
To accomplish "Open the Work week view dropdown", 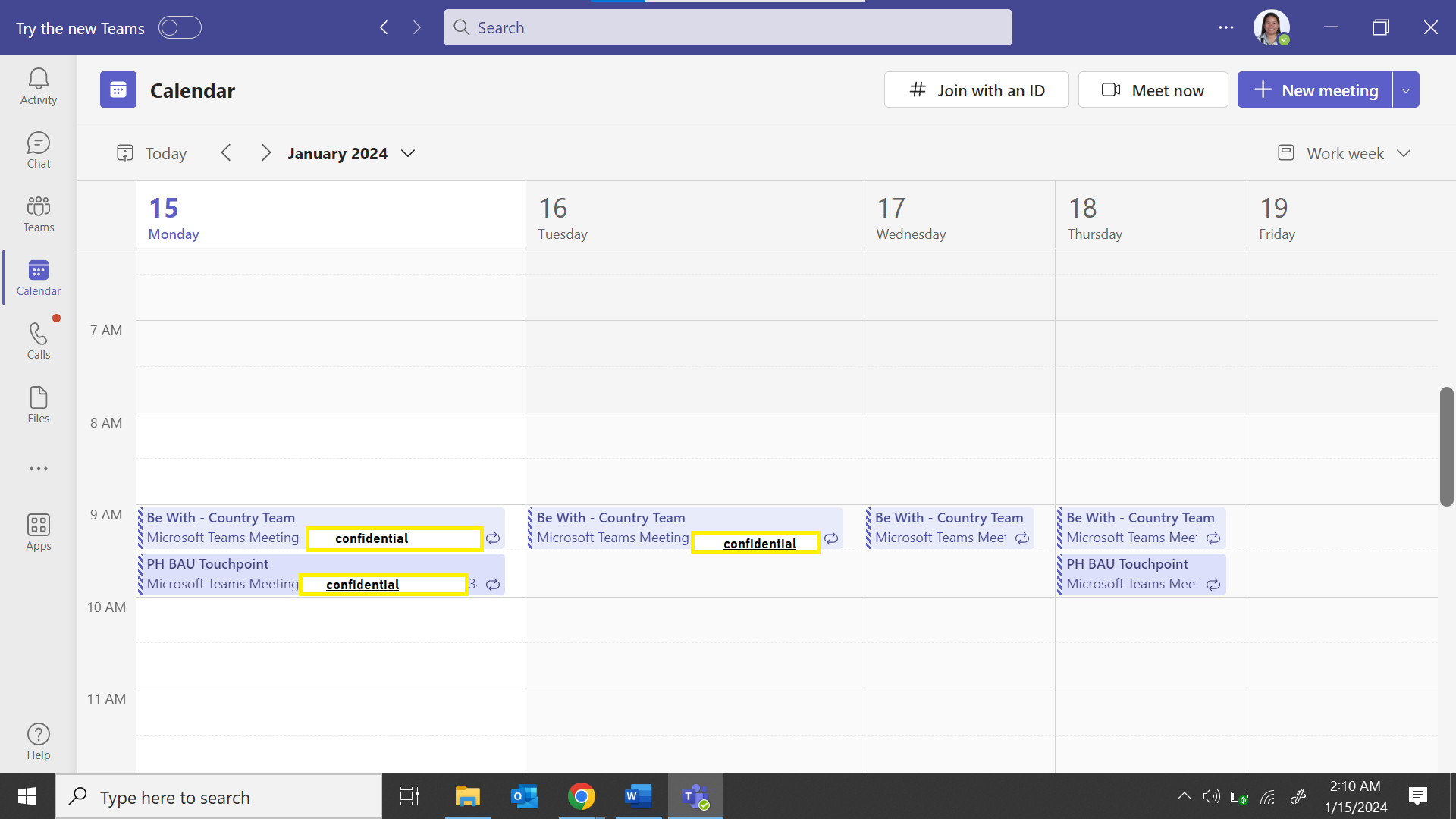I will pyautogui.click(x=1345, y=153).
